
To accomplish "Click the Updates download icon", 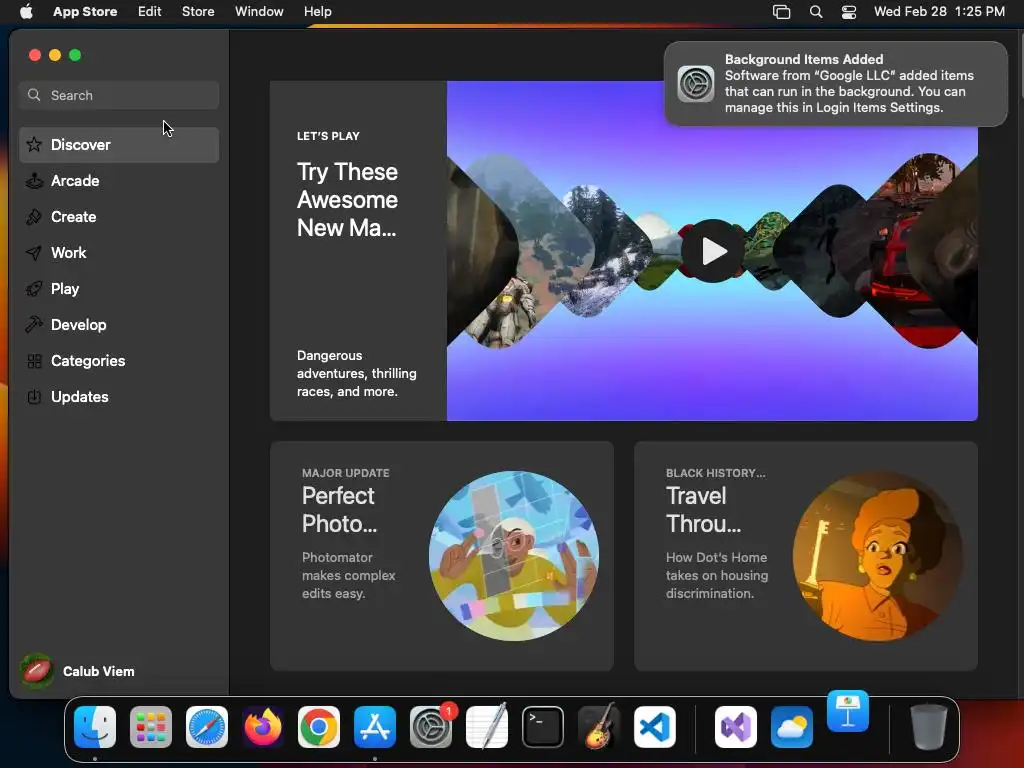I will [34, 396].
